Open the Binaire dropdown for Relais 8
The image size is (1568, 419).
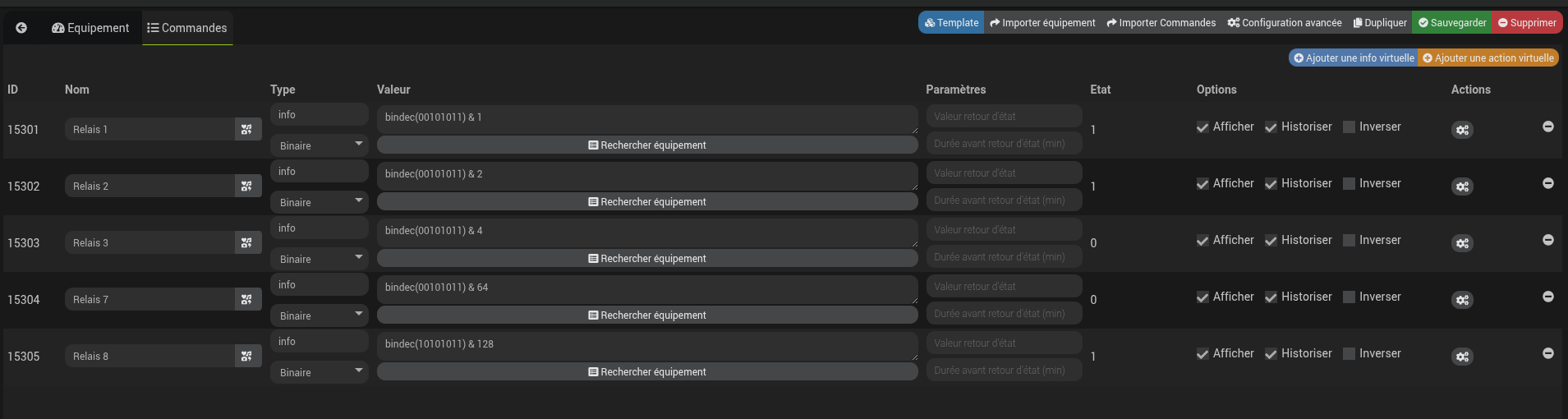tap(319, 372)
